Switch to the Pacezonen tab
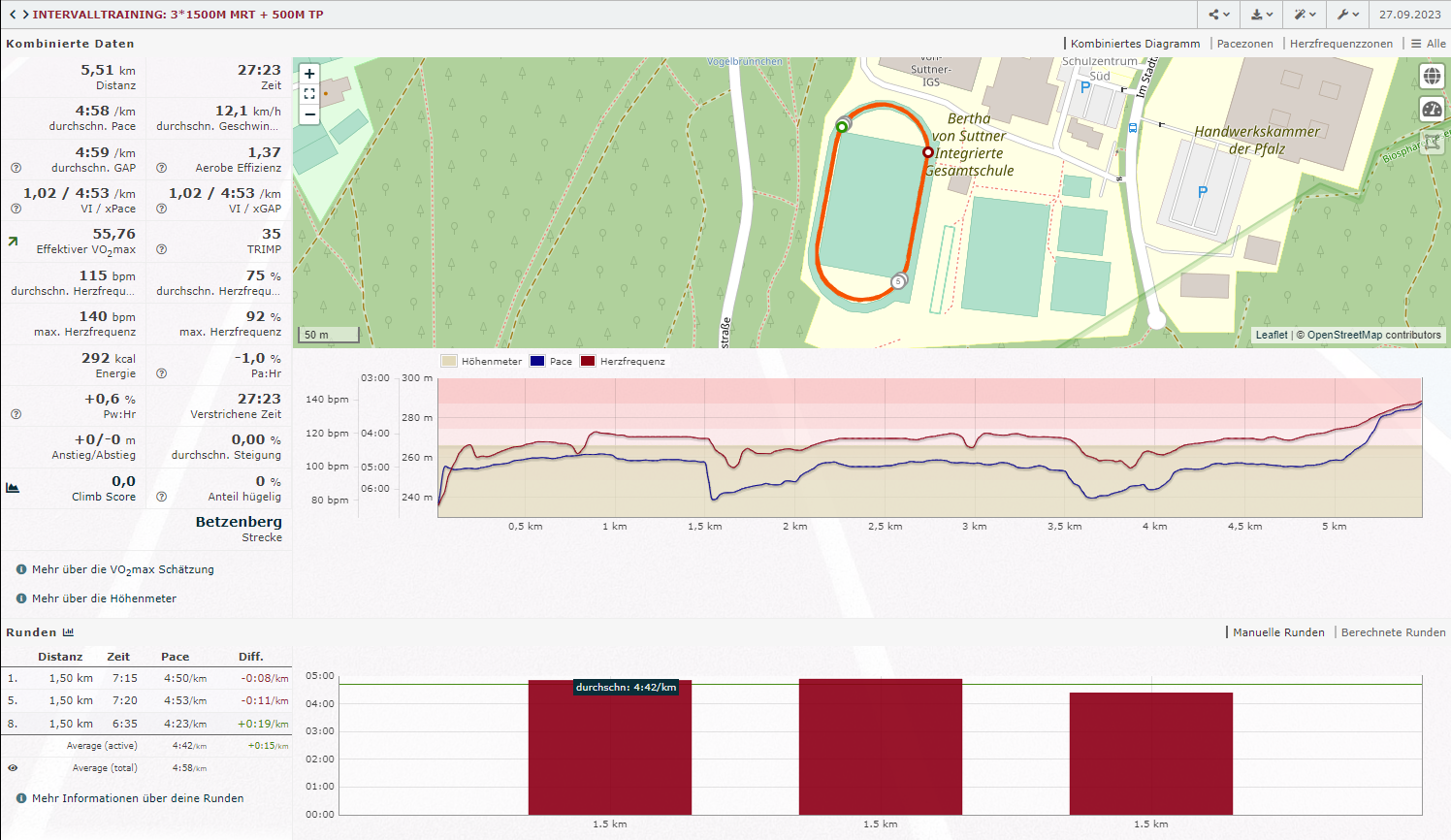The height and width of the screenshot is (840, 1451). (x=1244, y=44)
